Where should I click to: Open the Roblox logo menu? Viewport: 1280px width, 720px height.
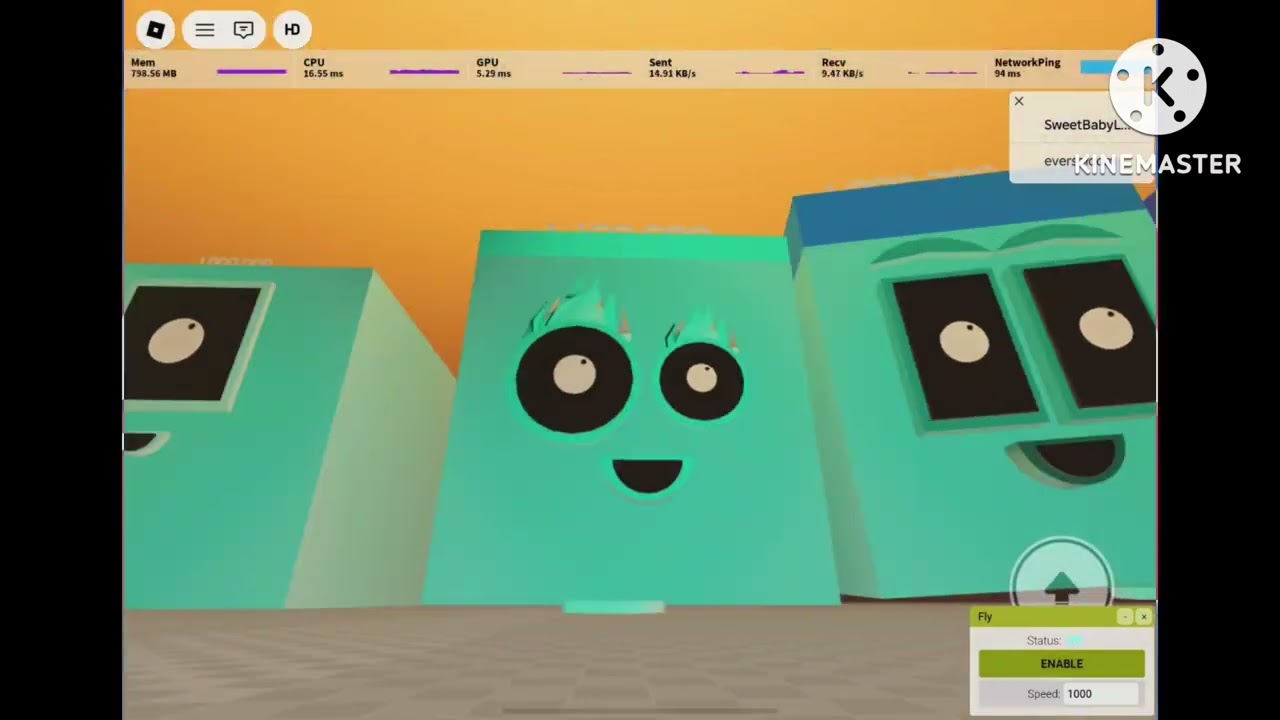pyautogui.click(x=155, y=30)
